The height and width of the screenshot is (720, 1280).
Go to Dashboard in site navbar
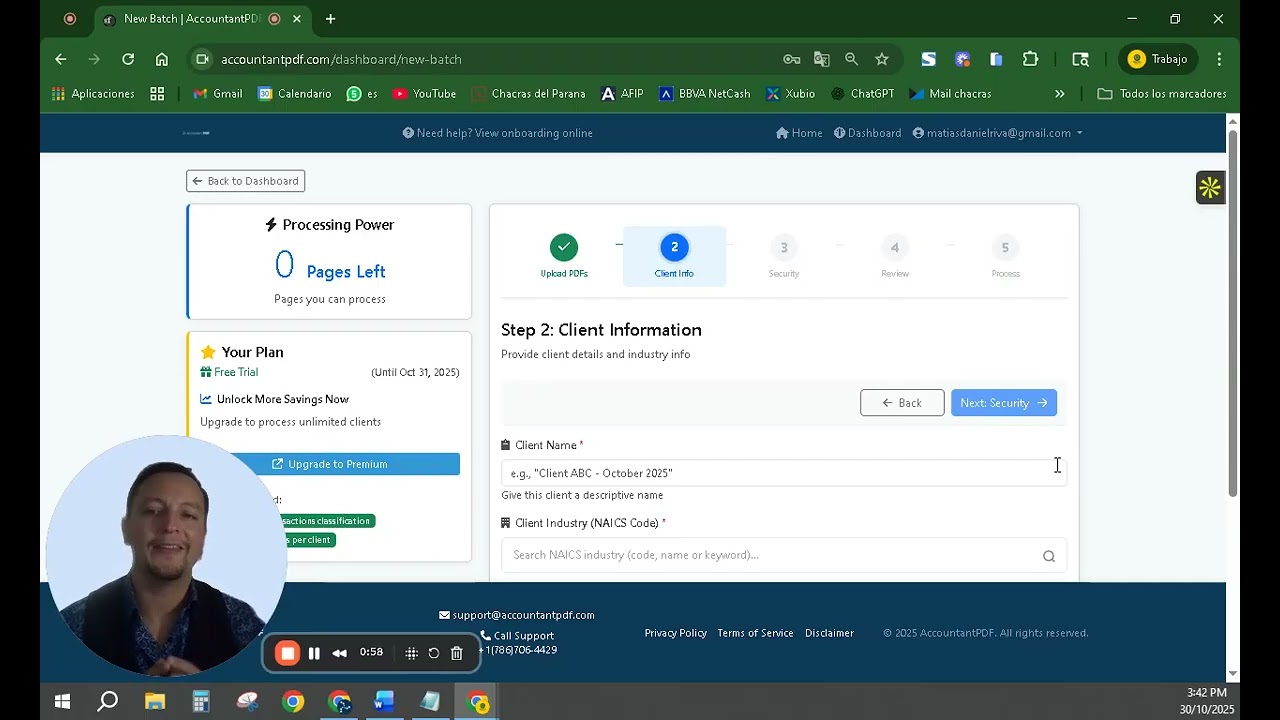[x=868, y=133]
